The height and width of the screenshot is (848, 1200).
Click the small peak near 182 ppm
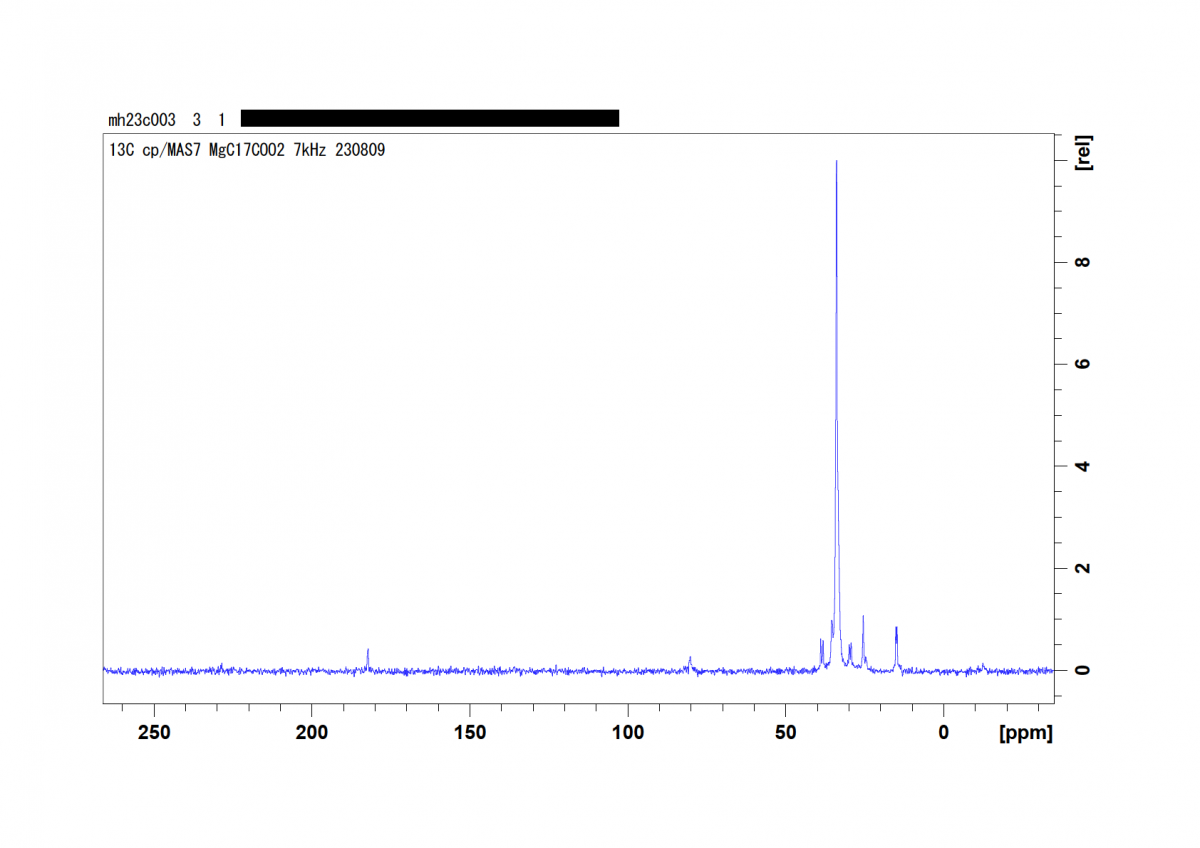[368, 659]
